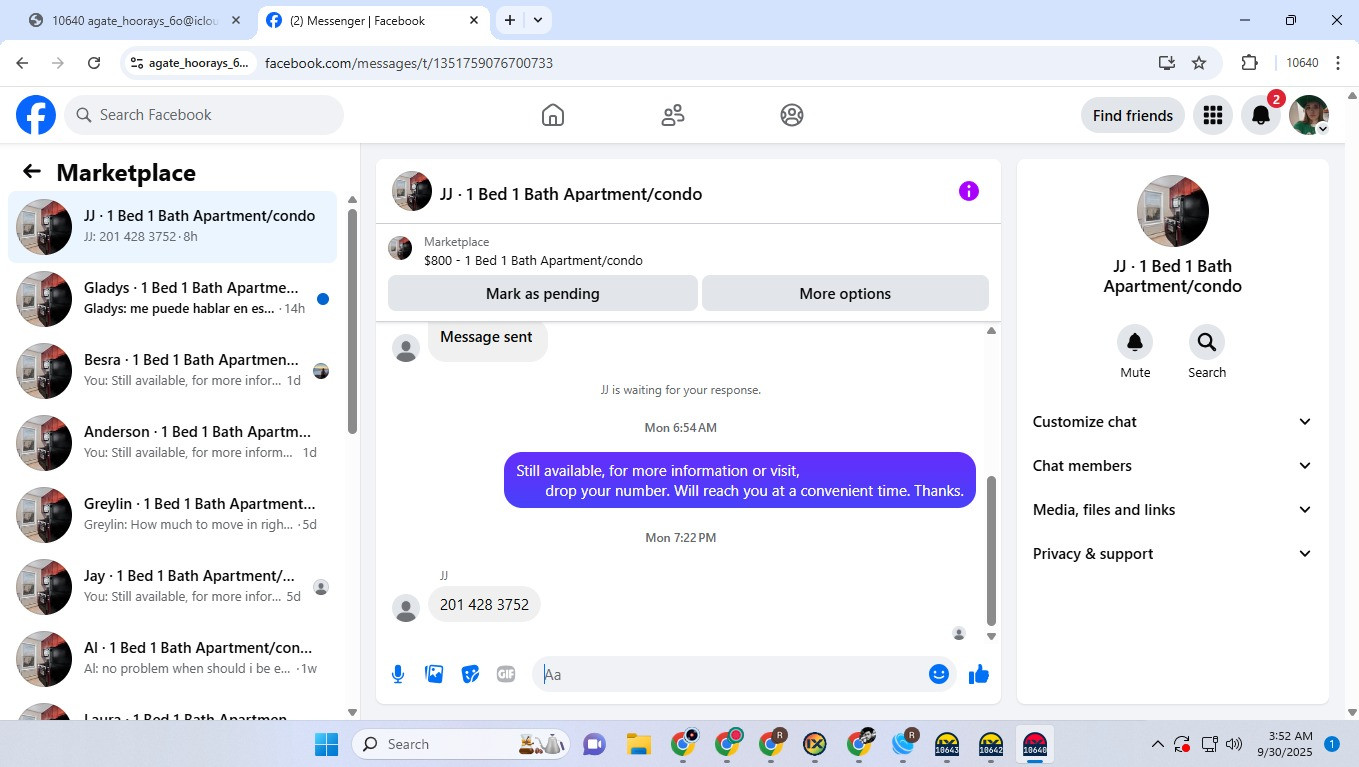Open the Facebook logo home link
This screenshot has width=1359, height=767.
tap(36, 115)
